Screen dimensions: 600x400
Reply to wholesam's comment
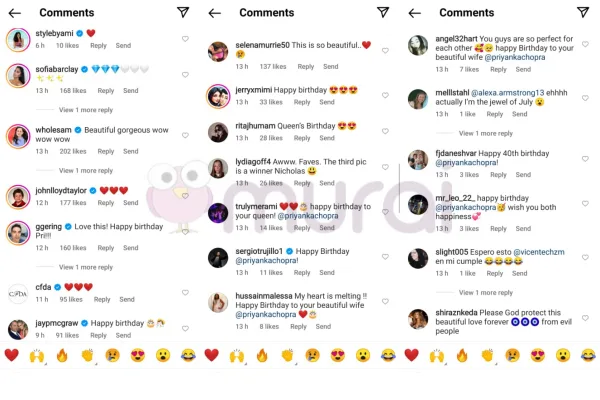pyautogui.click(x=106, y=151)
